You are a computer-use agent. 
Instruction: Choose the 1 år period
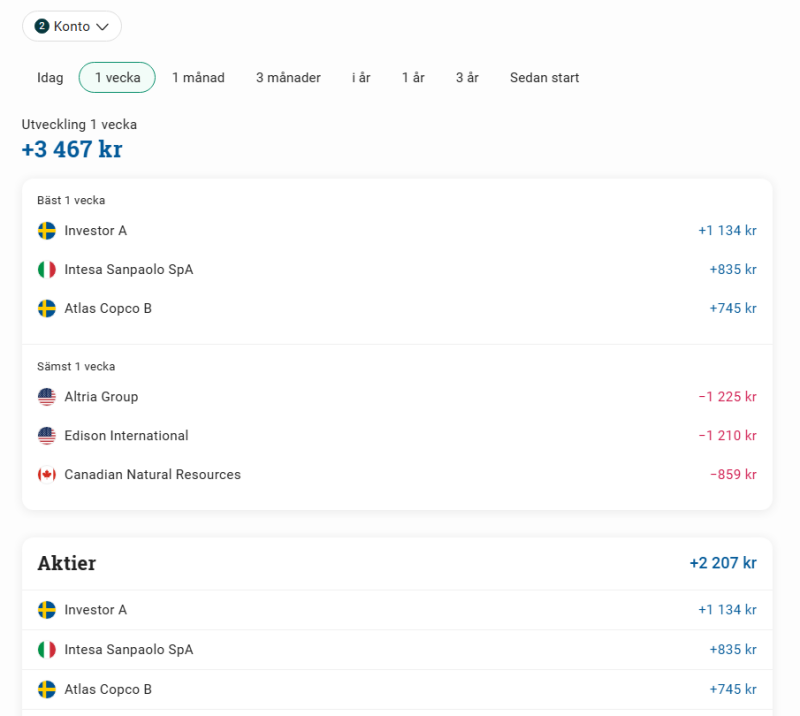point(413,78)
